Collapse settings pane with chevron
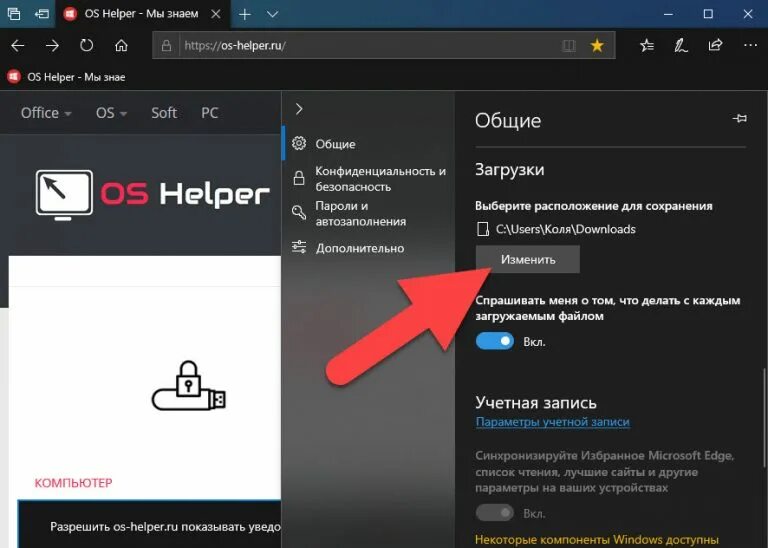 click(x=299, y=109)
